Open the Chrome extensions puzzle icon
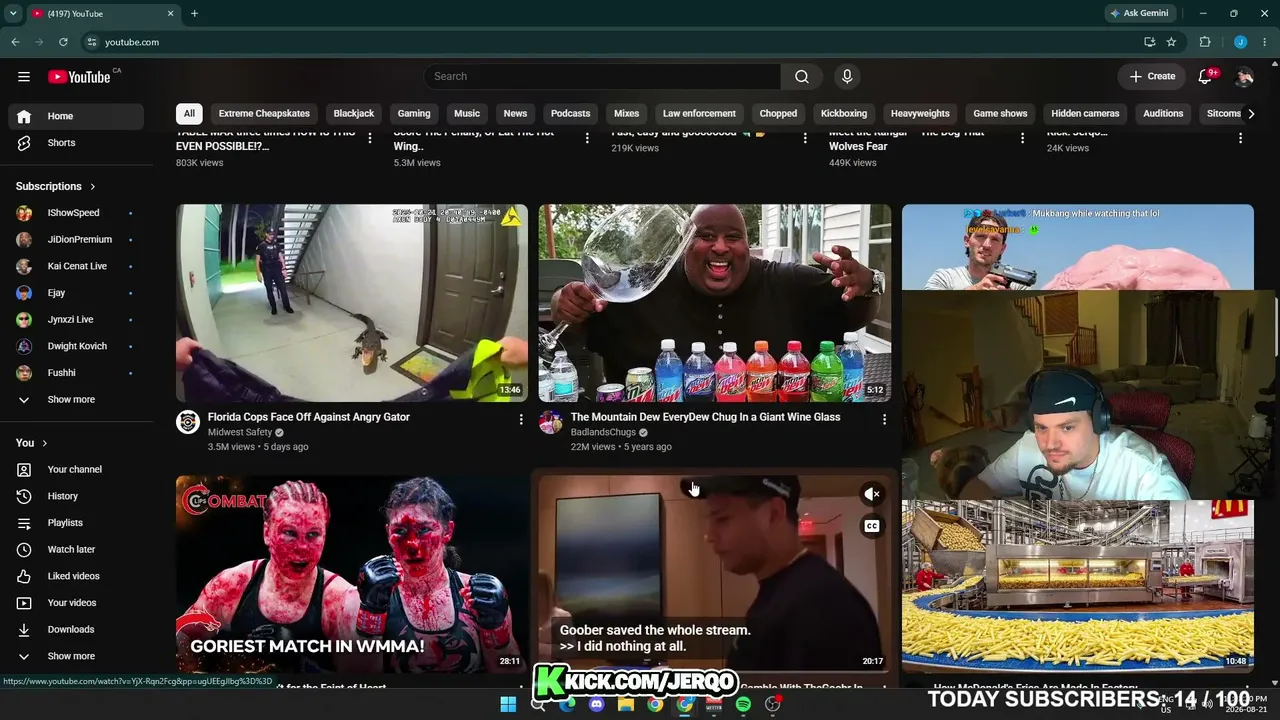The height and width of the screenshot is (720, 1280). 1205,42
